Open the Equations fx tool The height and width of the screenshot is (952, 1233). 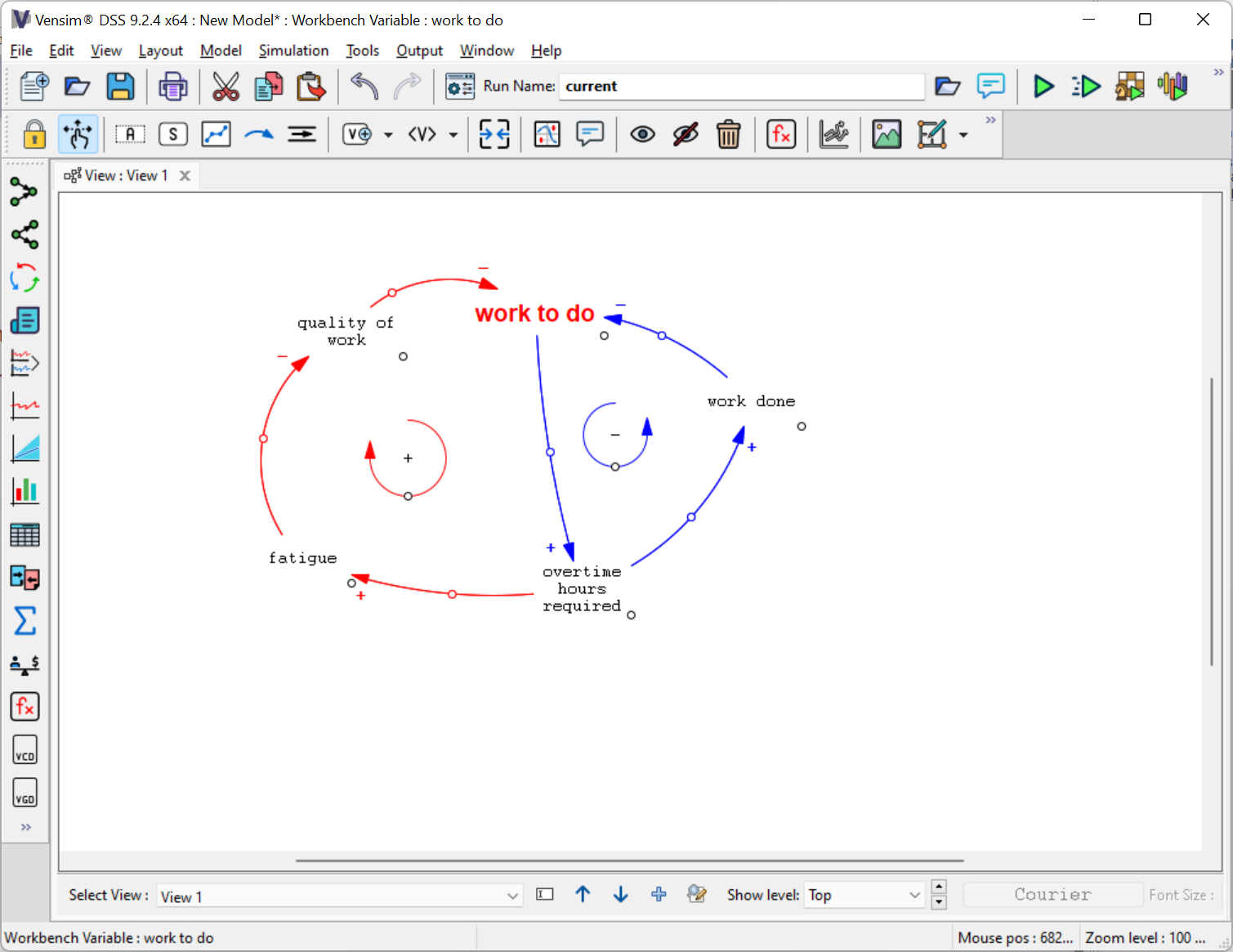(781, 135)
